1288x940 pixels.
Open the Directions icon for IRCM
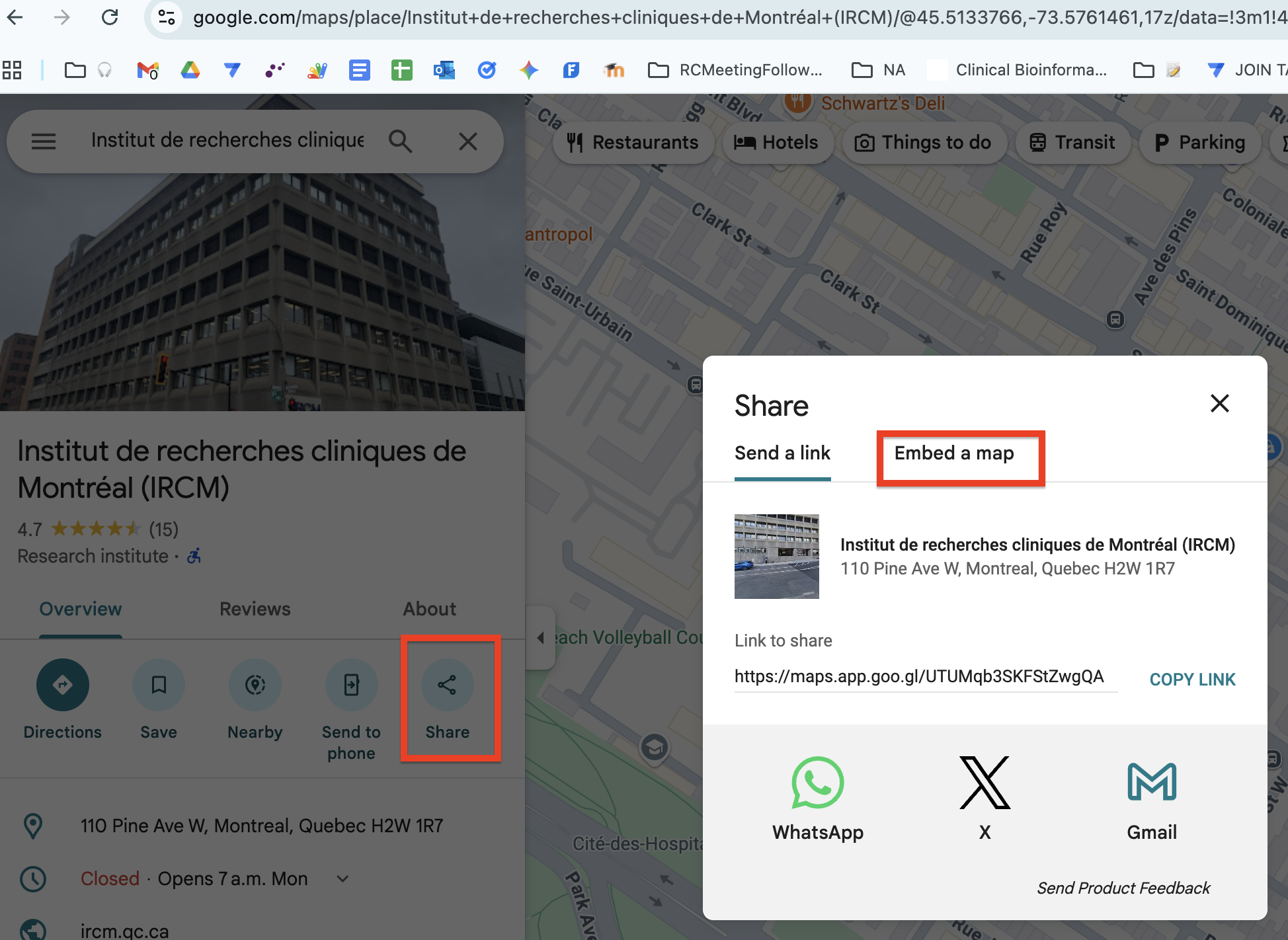coord(62,685)
